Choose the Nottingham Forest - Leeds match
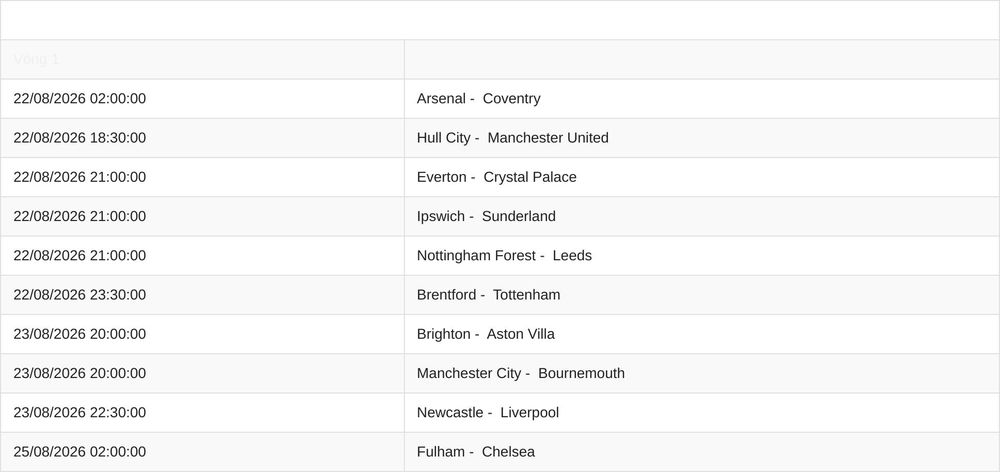This screenshot has height=472, width=1000. click(504, 256)
